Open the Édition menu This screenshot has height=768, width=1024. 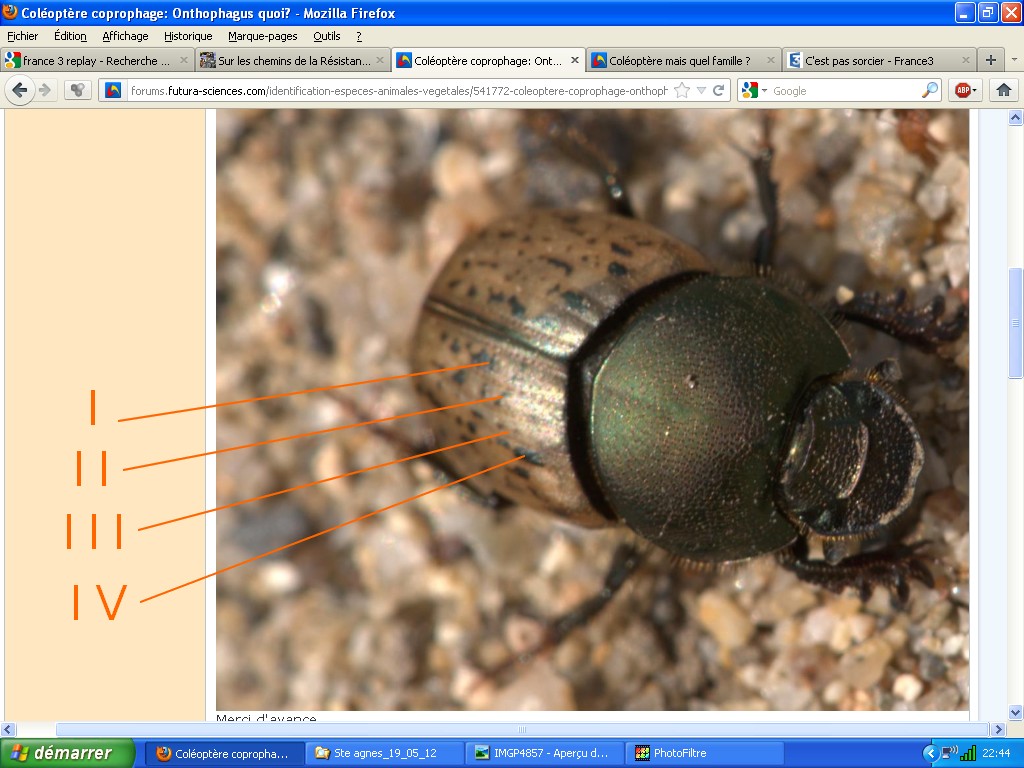pos(71,36)
